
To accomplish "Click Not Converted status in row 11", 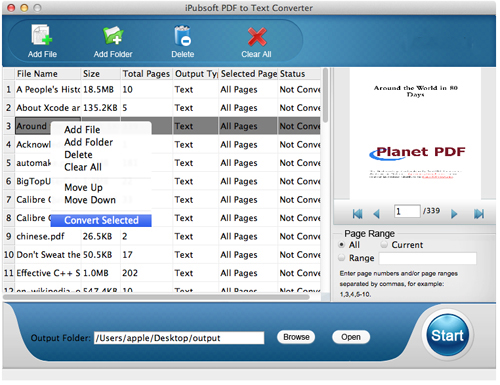I will point(300,273).
